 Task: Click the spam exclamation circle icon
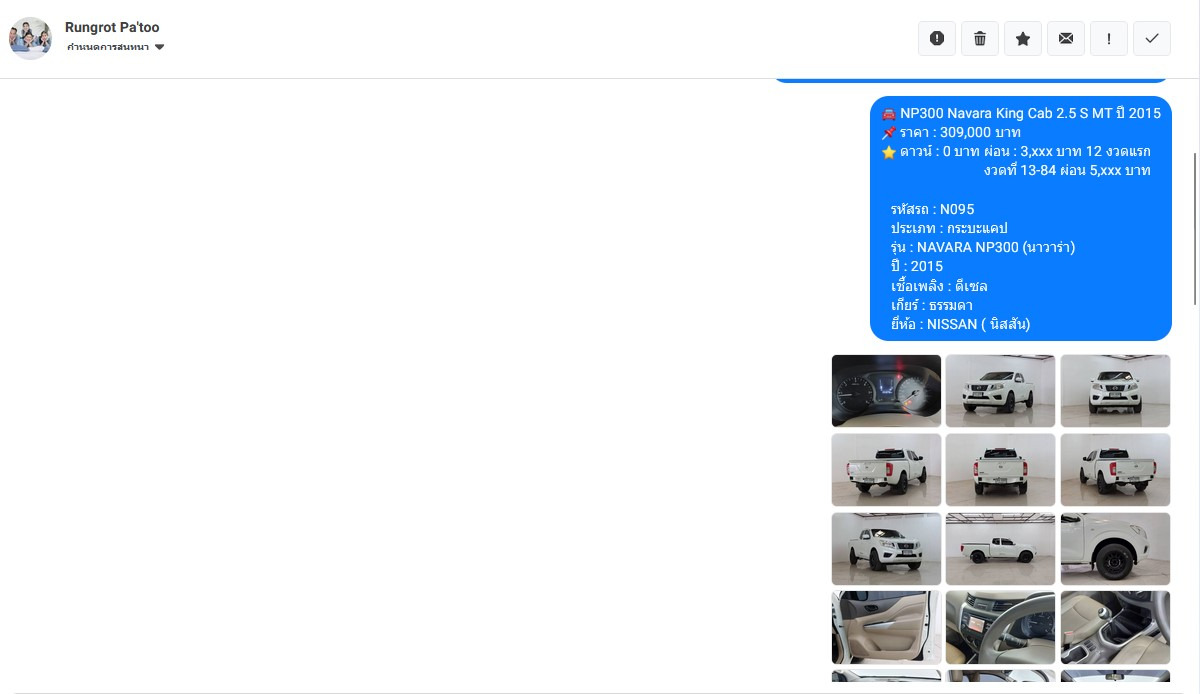(937, 38)
